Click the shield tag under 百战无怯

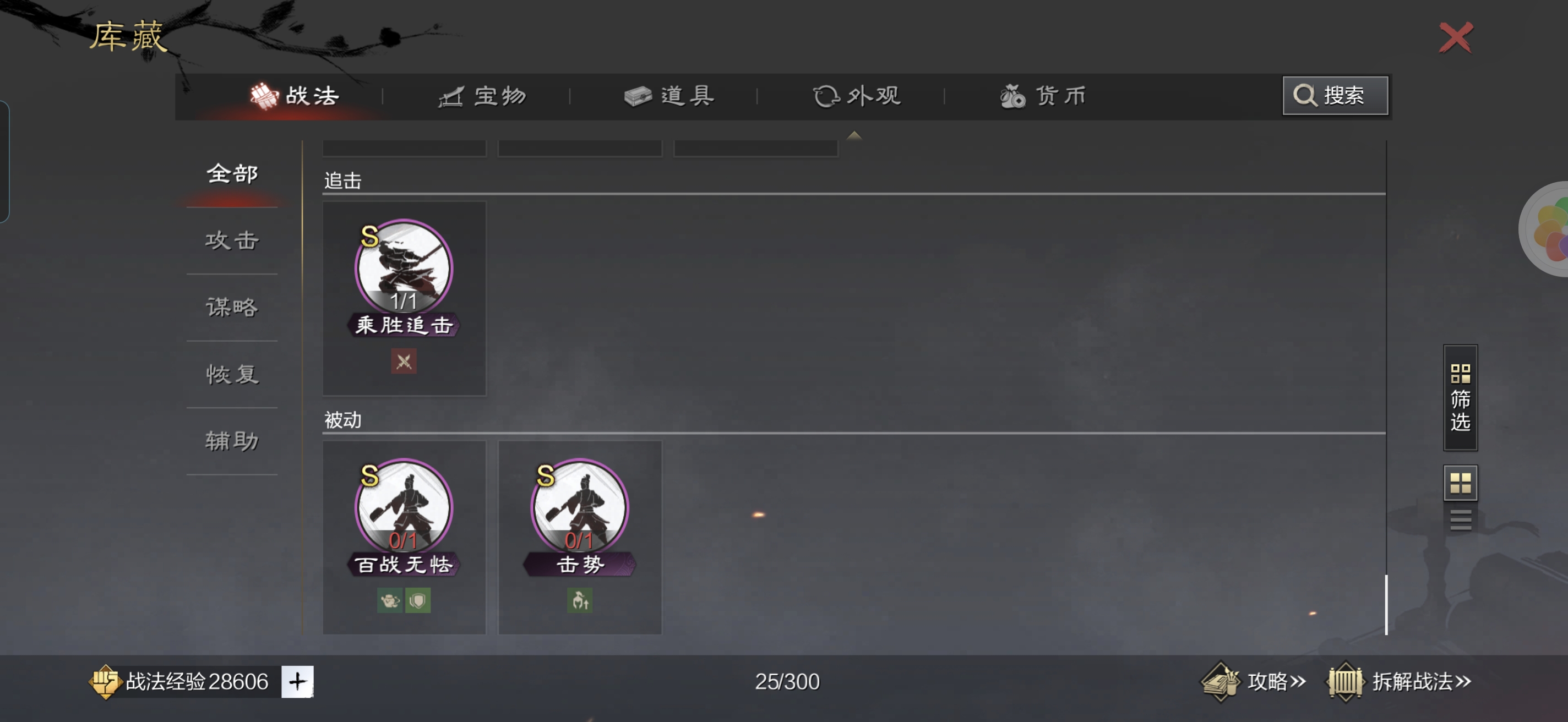(x=418, y=600)
